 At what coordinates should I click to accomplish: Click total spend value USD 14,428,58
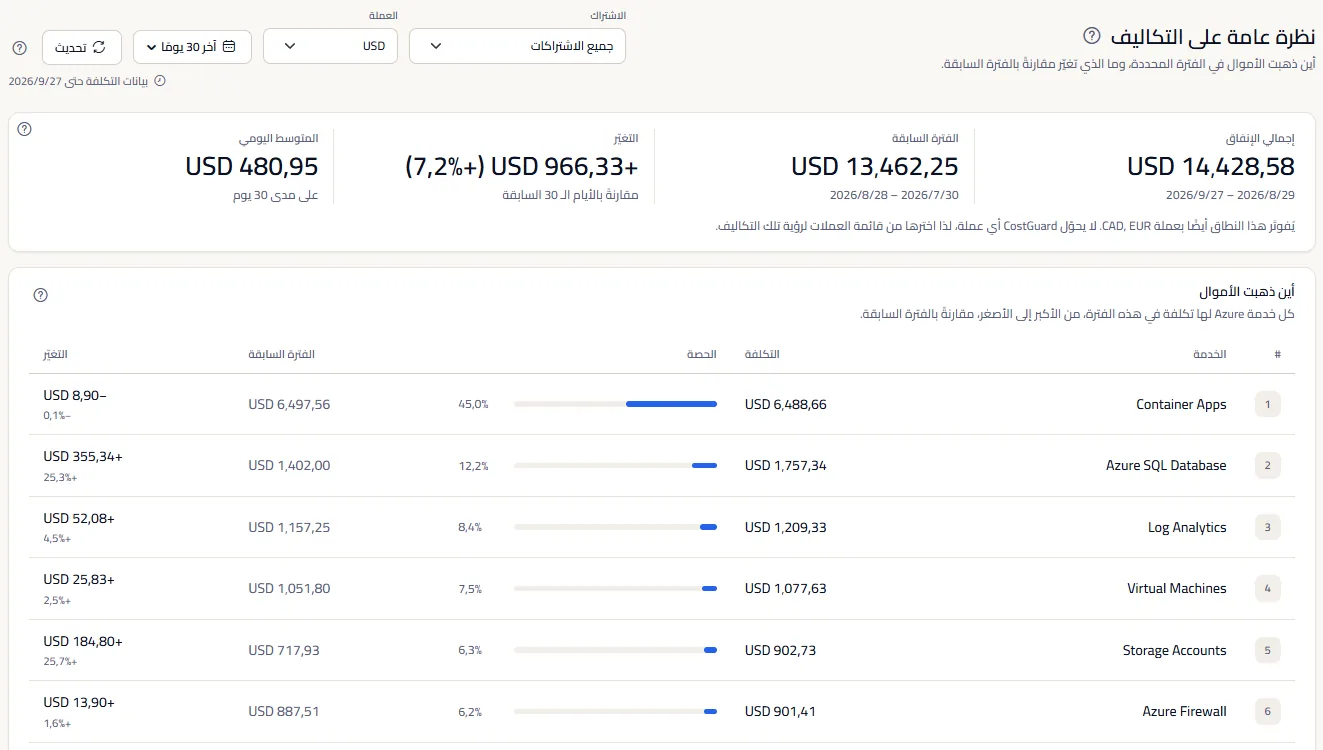pos(1211,166)
